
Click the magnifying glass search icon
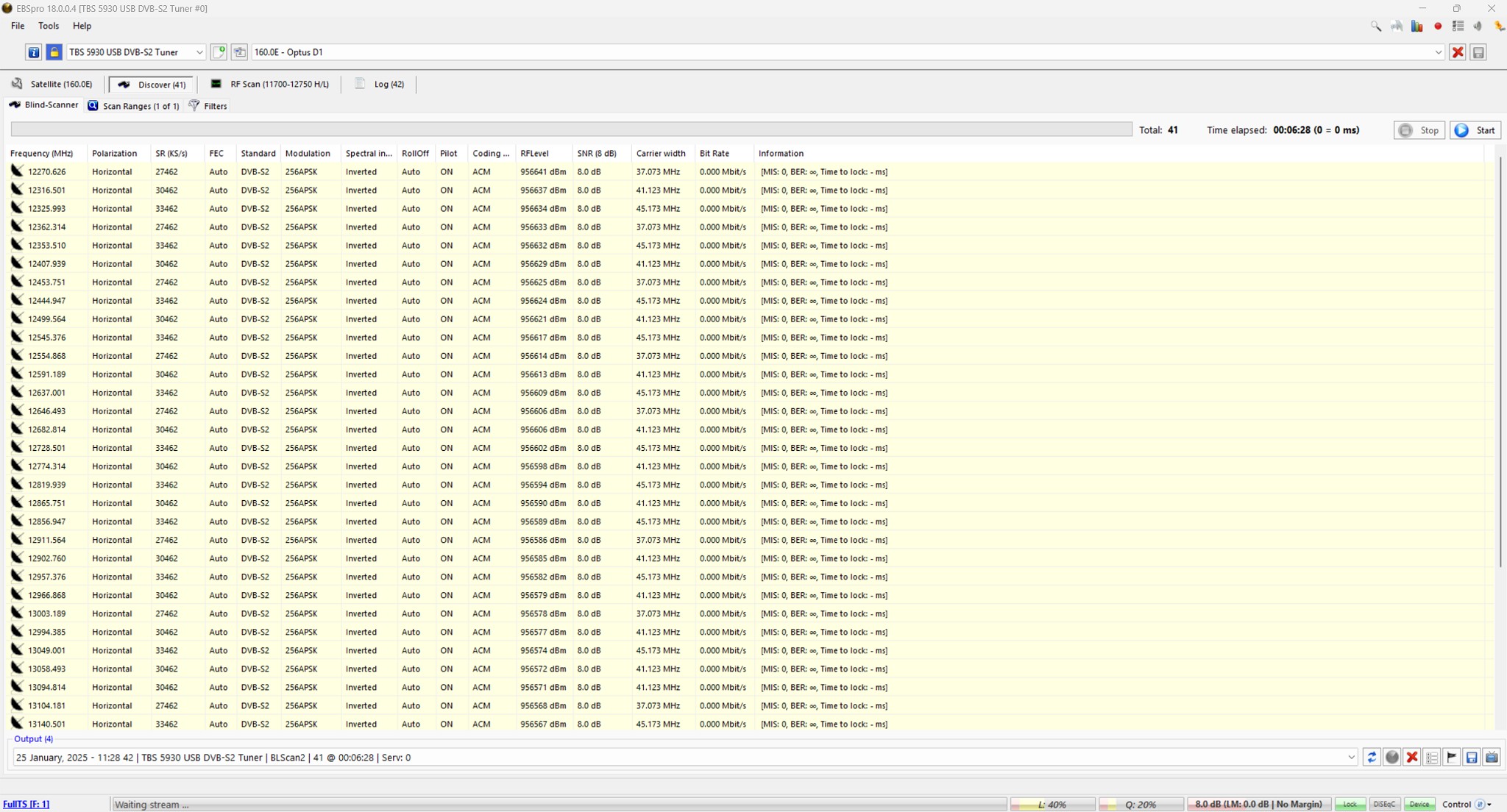pos(1375,26)
